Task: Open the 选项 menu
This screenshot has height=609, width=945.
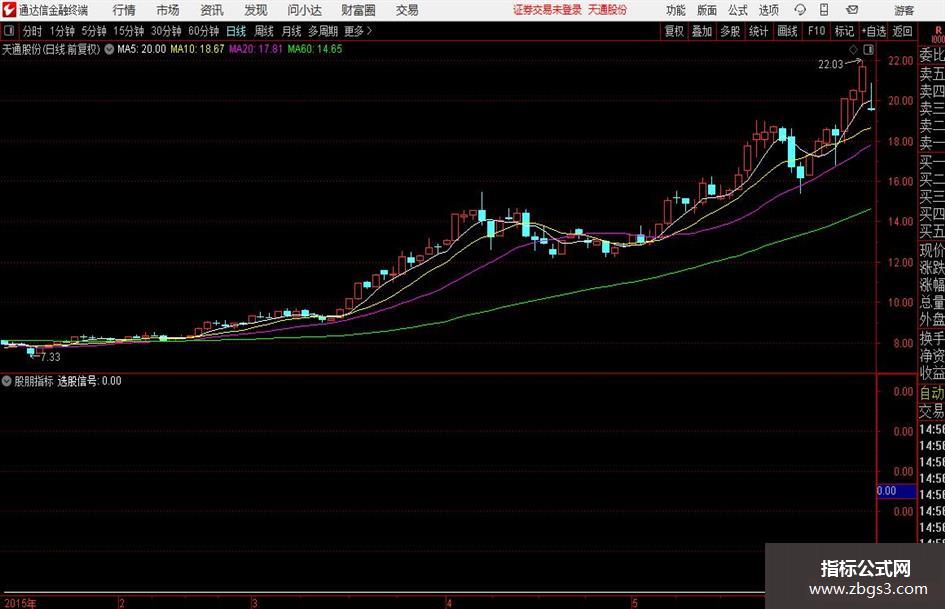Action: [x=768, y=10]
